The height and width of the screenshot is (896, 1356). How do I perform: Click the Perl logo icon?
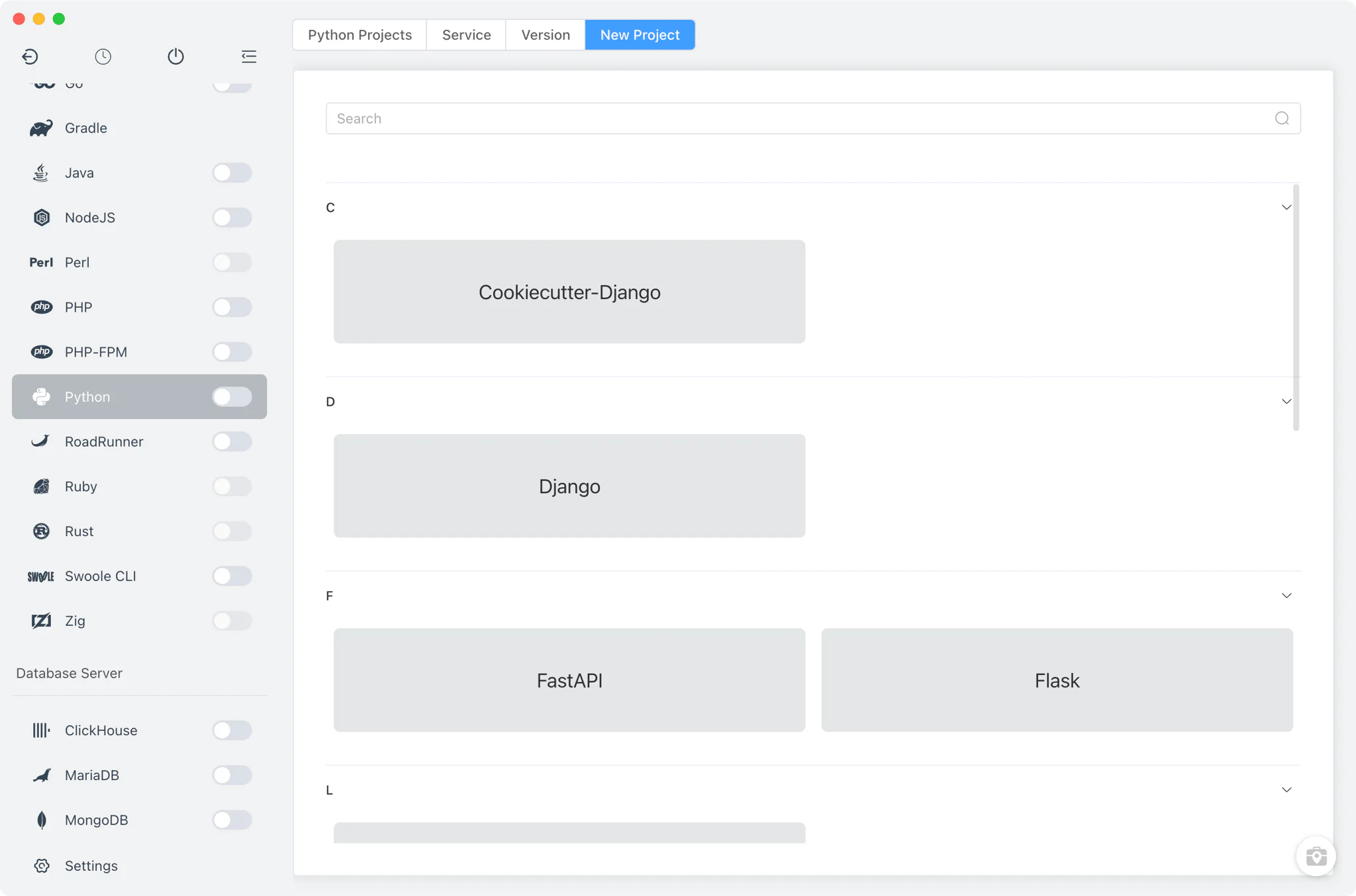tap(41, 263)
